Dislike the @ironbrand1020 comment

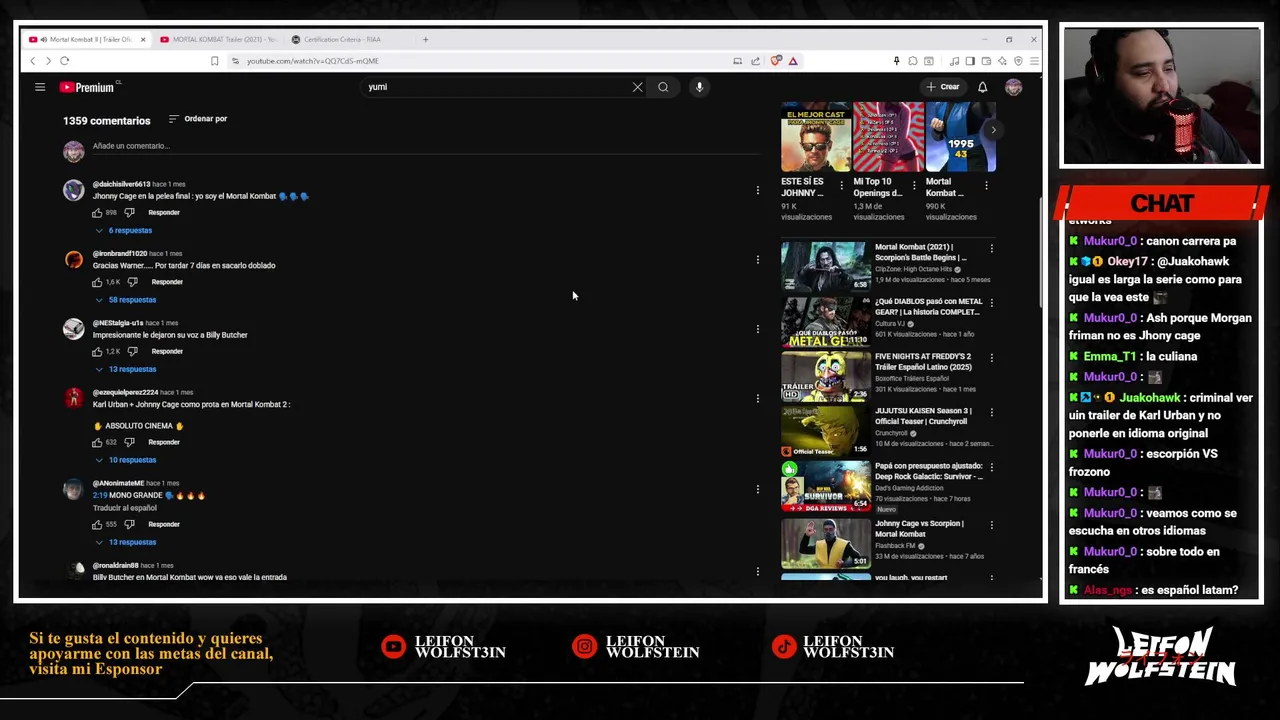[132, 282]
